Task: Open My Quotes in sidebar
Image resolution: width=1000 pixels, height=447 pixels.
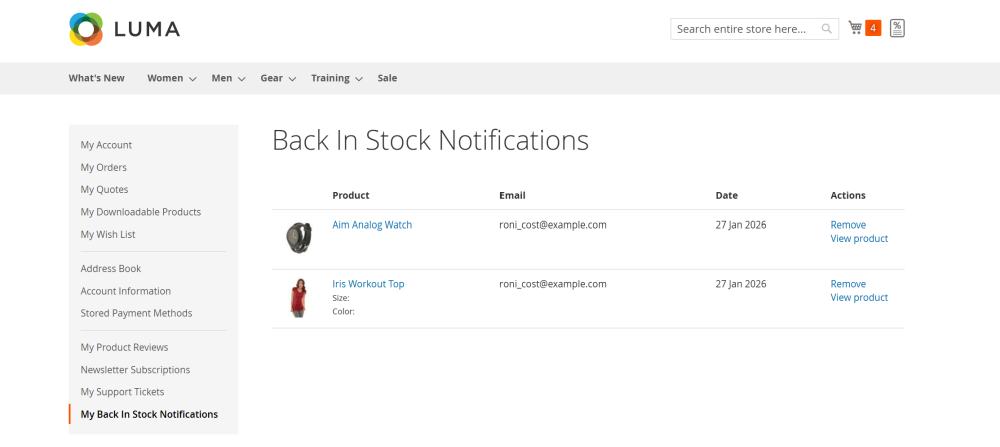Action: tap(104, 189)
